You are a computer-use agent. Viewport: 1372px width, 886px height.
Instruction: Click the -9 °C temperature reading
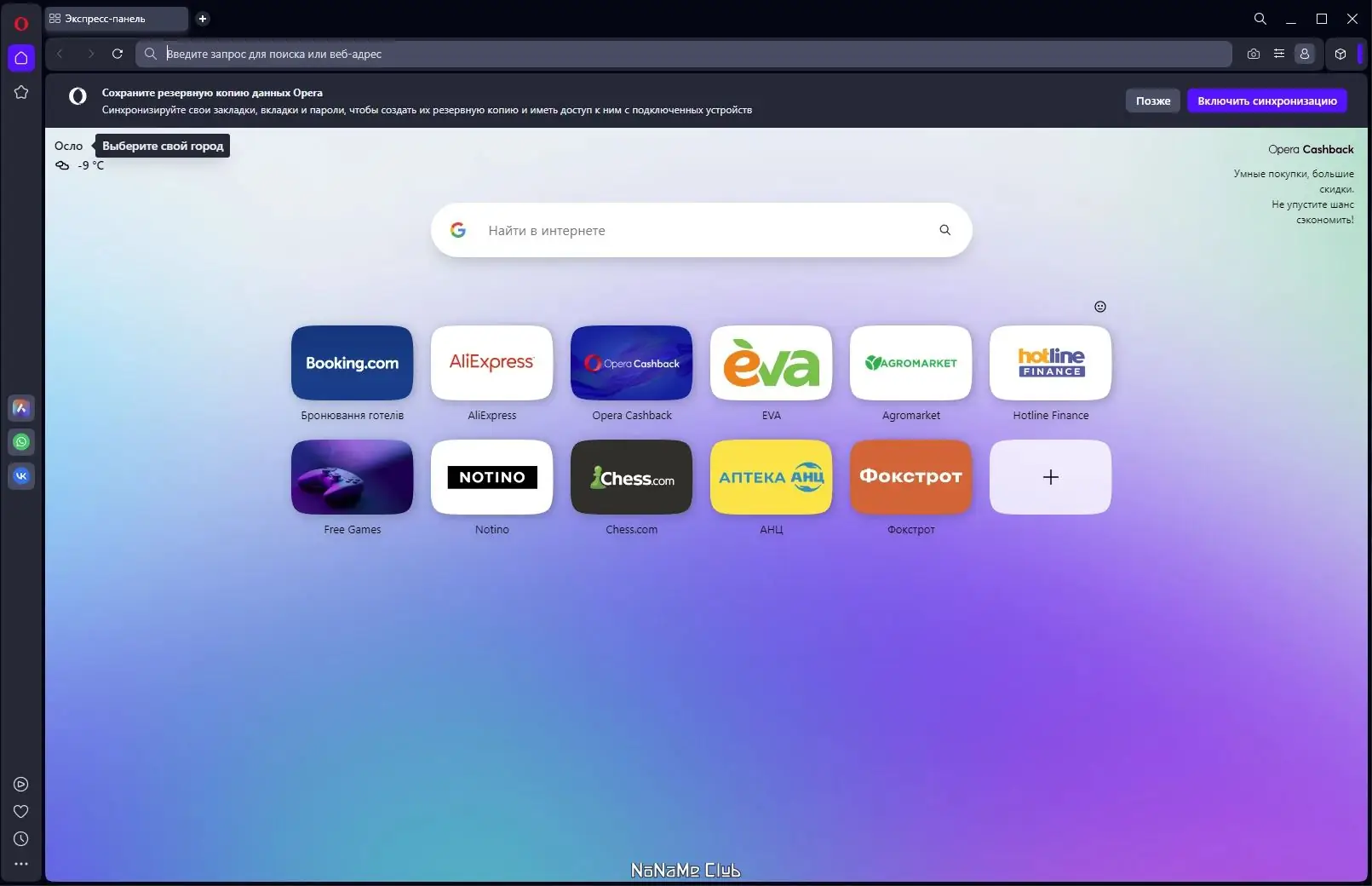91,165
